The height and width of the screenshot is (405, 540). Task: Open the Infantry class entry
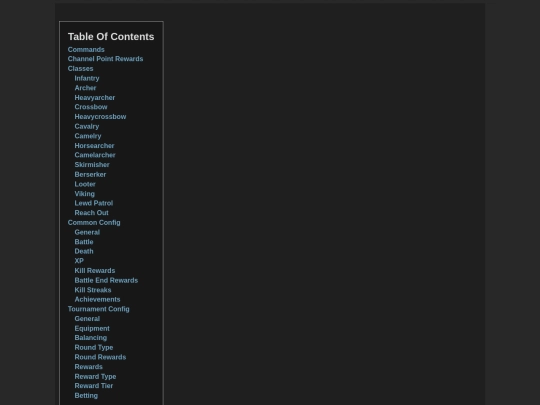tap(87, 79)
